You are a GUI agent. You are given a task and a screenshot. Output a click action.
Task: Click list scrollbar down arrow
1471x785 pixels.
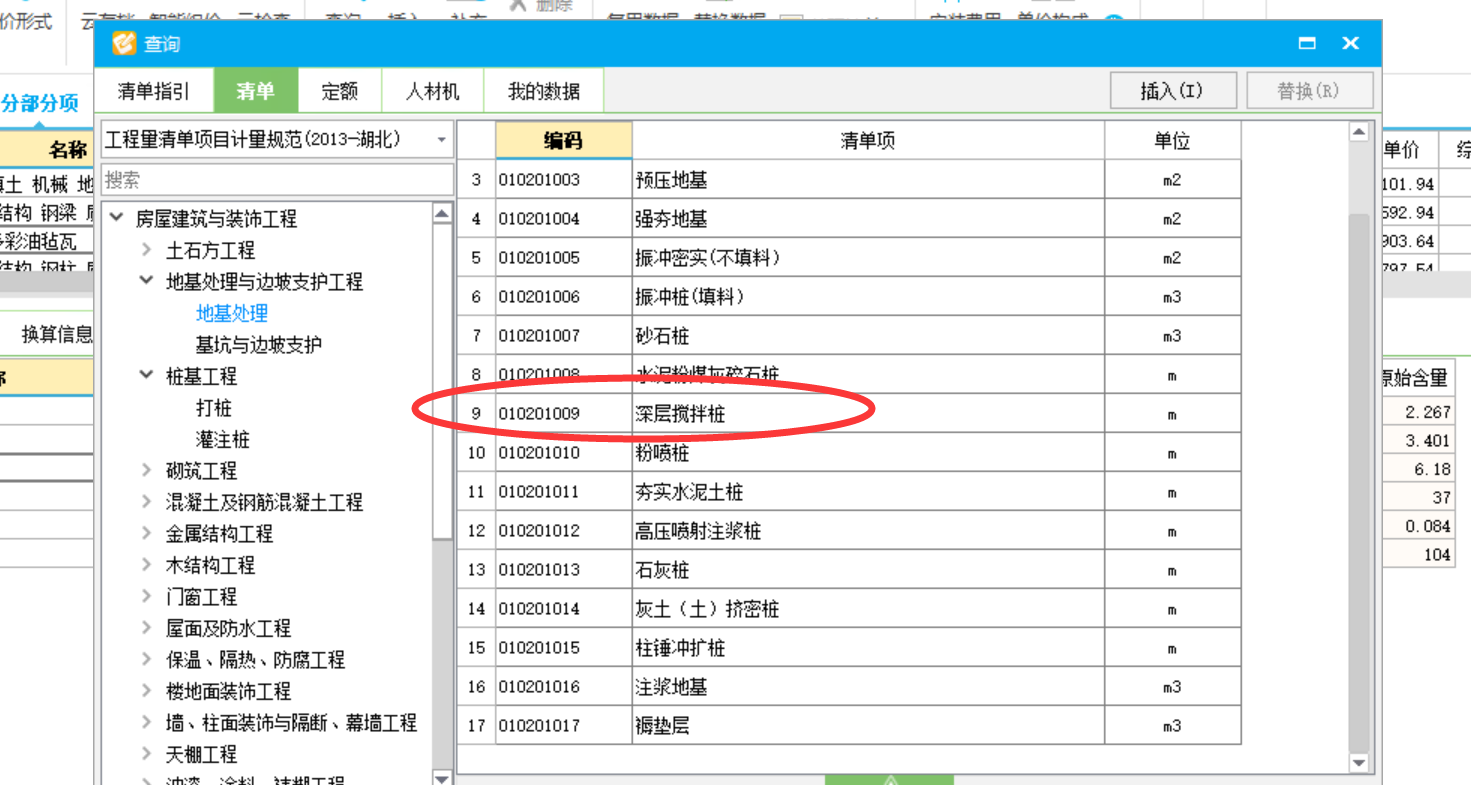pyautogui.click(x=1358, y=763)
